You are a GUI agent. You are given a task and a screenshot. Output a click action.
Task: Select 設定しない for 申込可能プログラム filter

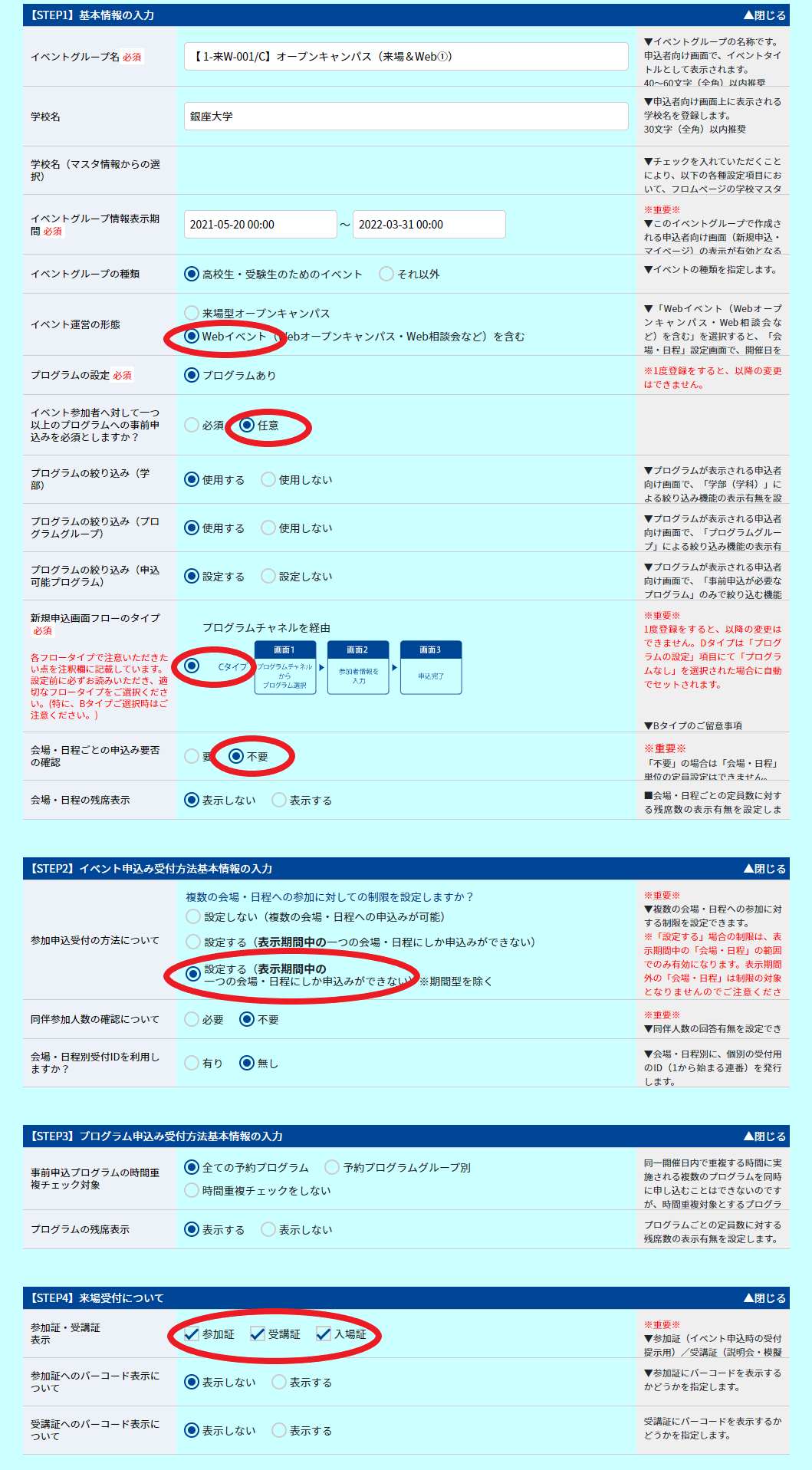(268, 576)
